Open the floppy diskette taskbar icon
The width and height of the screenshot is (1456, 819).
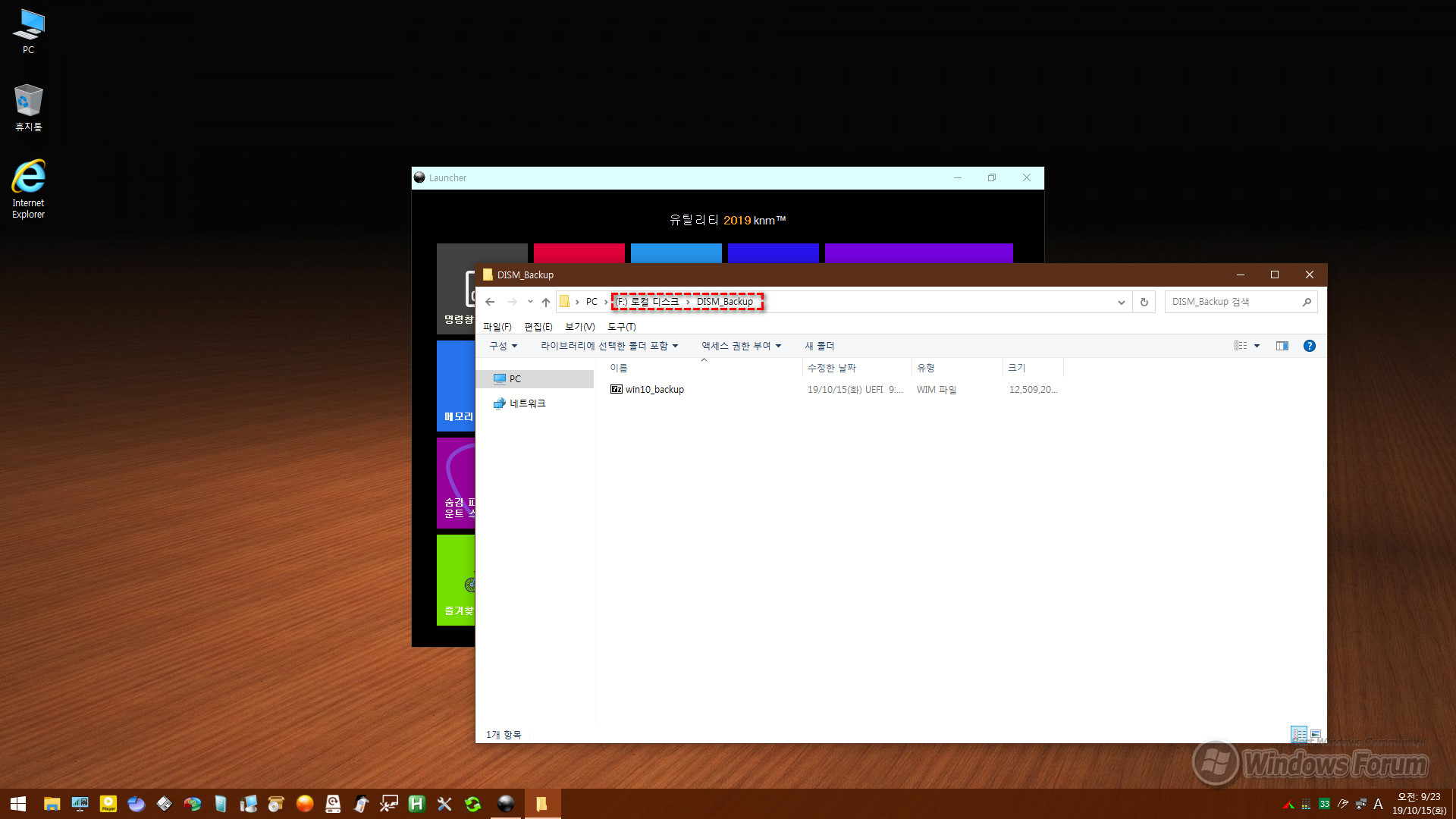coord(165,804)
